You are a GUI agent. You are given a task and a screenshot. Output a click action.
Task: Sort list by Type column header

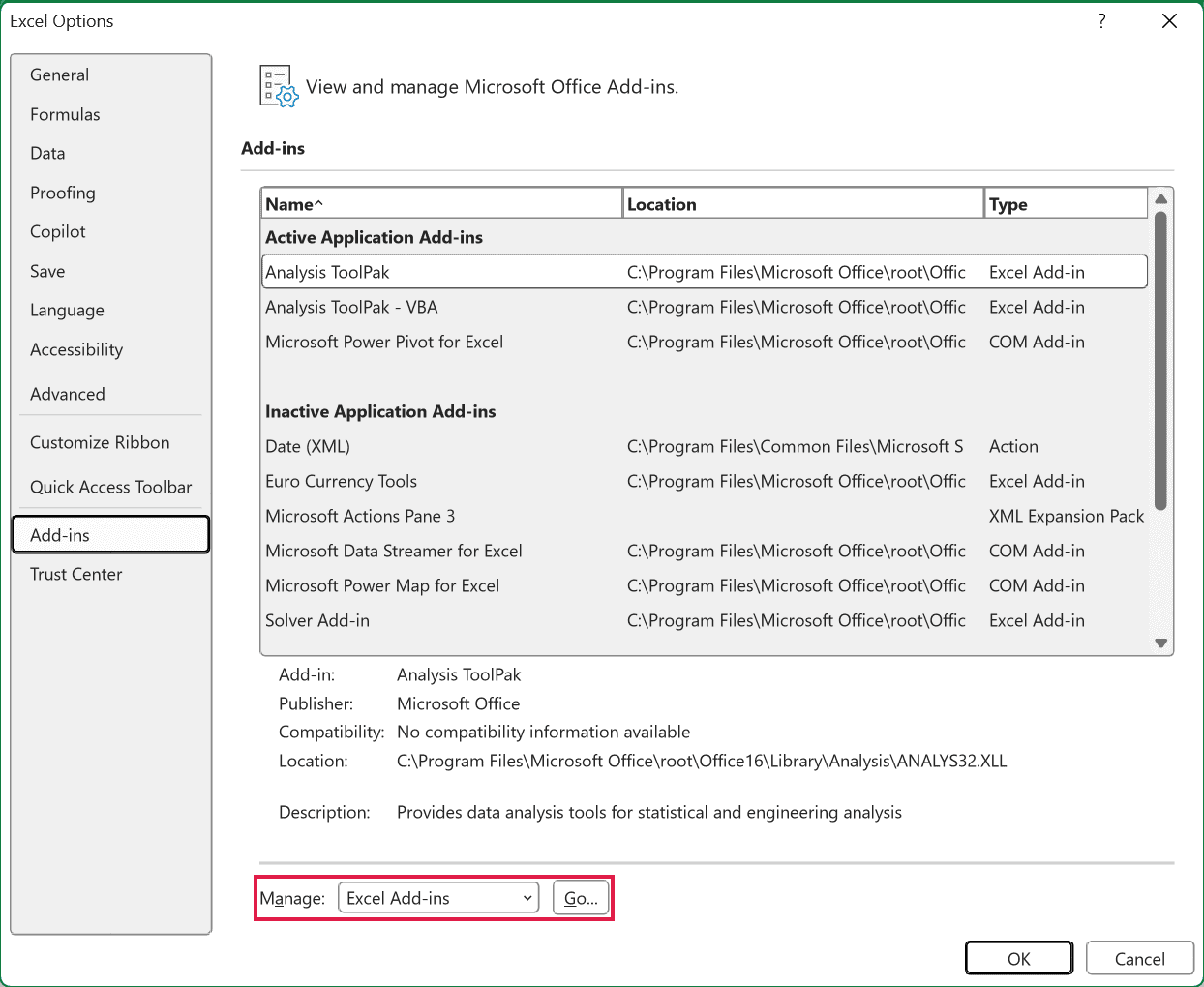[1066, 204]
